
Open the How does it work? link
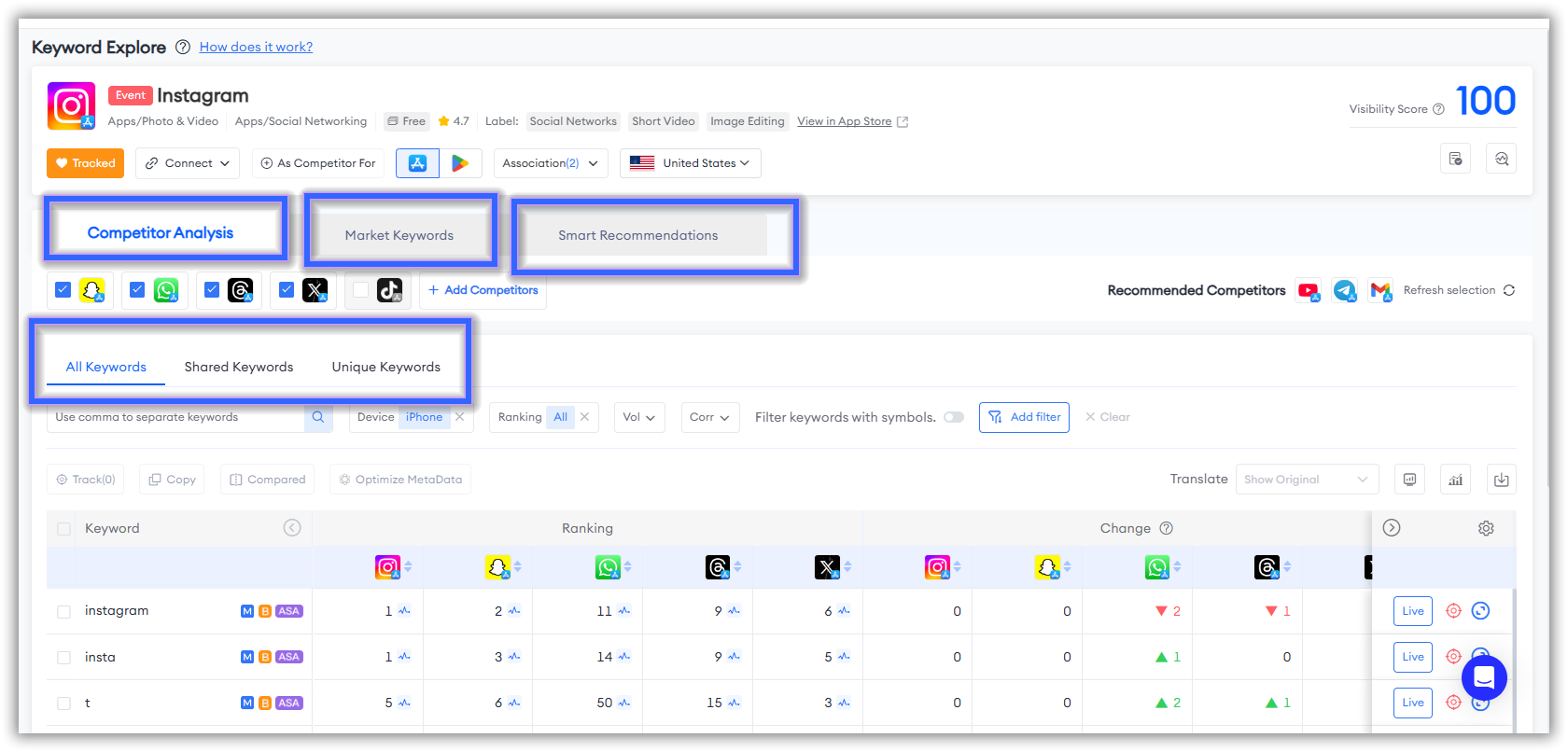pos(256,47)
